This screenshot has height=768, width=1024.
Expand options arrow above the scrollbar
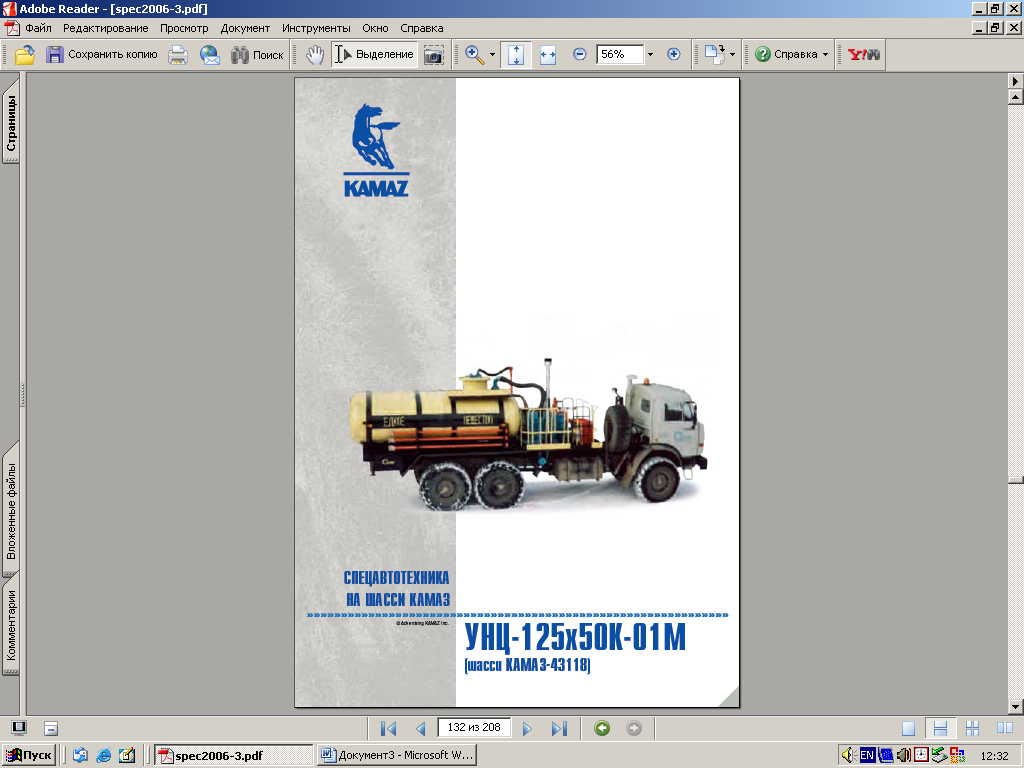pos(1016,81)
